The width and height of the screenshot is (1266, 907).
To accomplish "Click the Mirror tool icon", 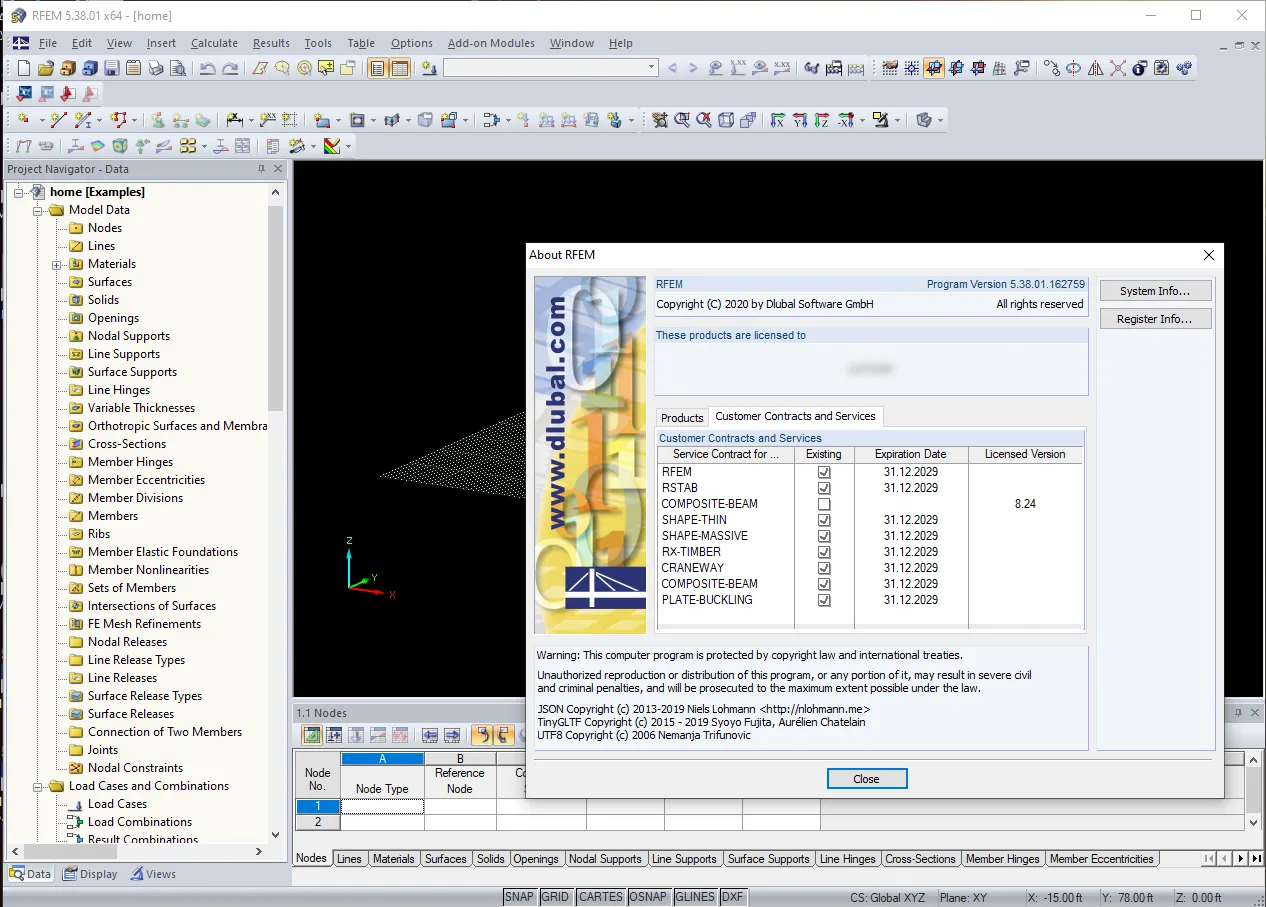I will tap(1096, 68).
